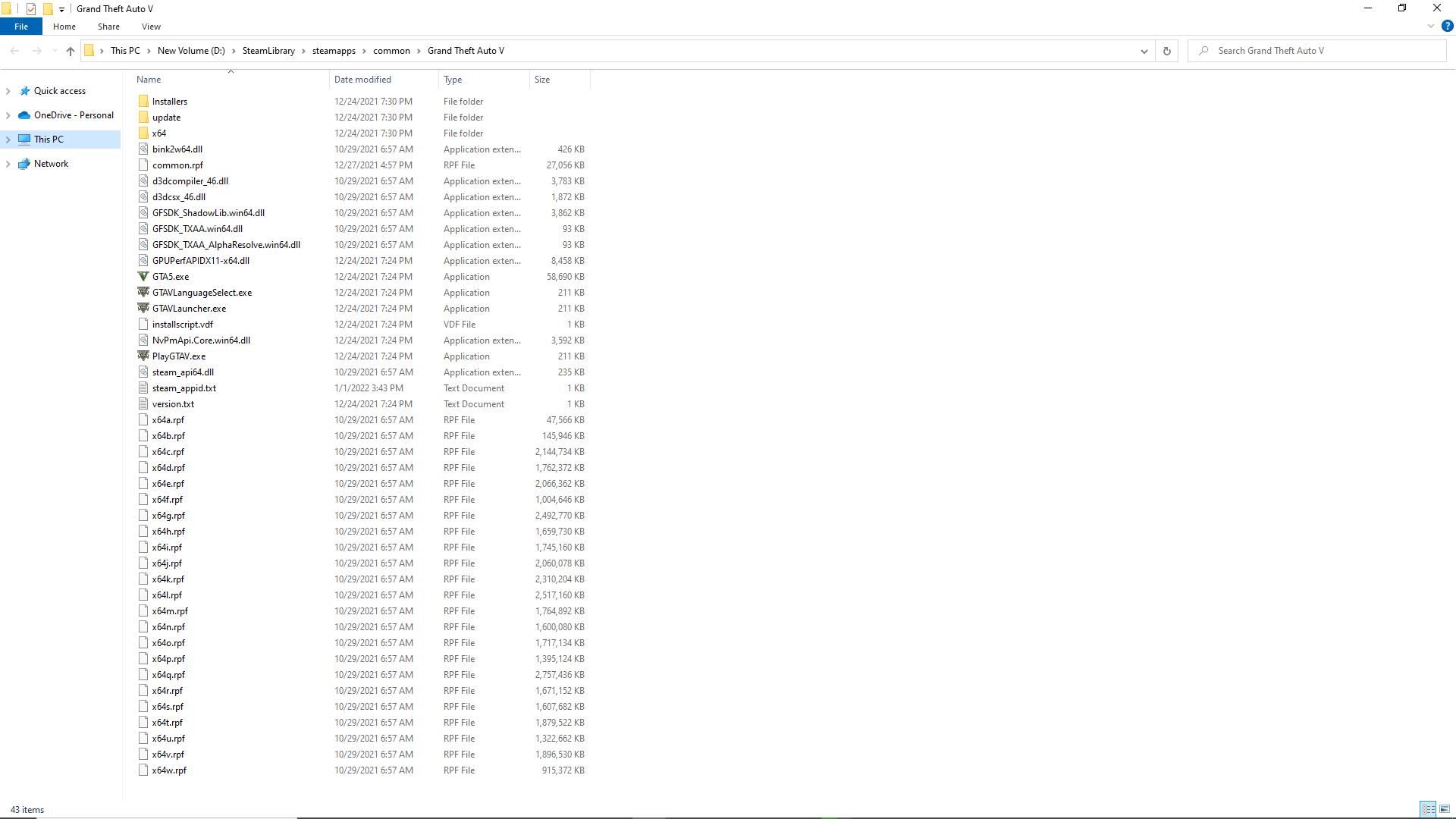The height and width of the screenshot is (819, 1456).
Task: Click the Network icon in sidebar
Action: [24, 164]
